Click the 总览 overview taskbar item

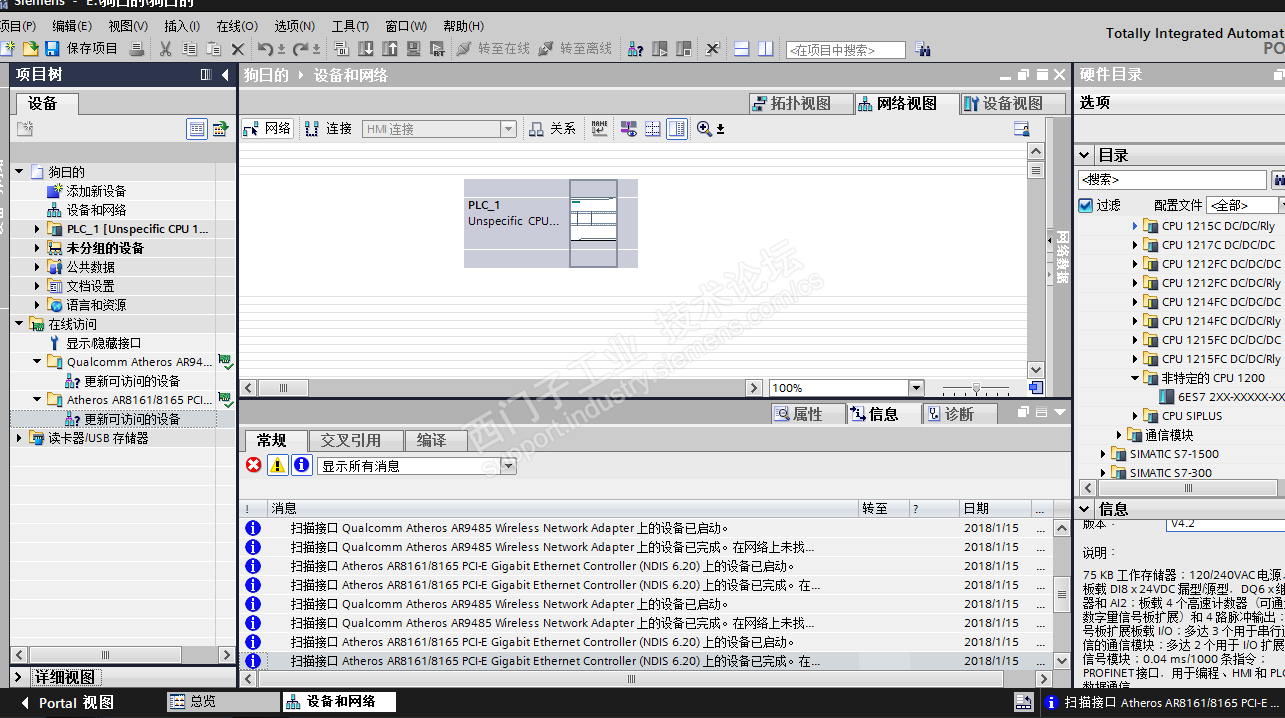(222, 702)
